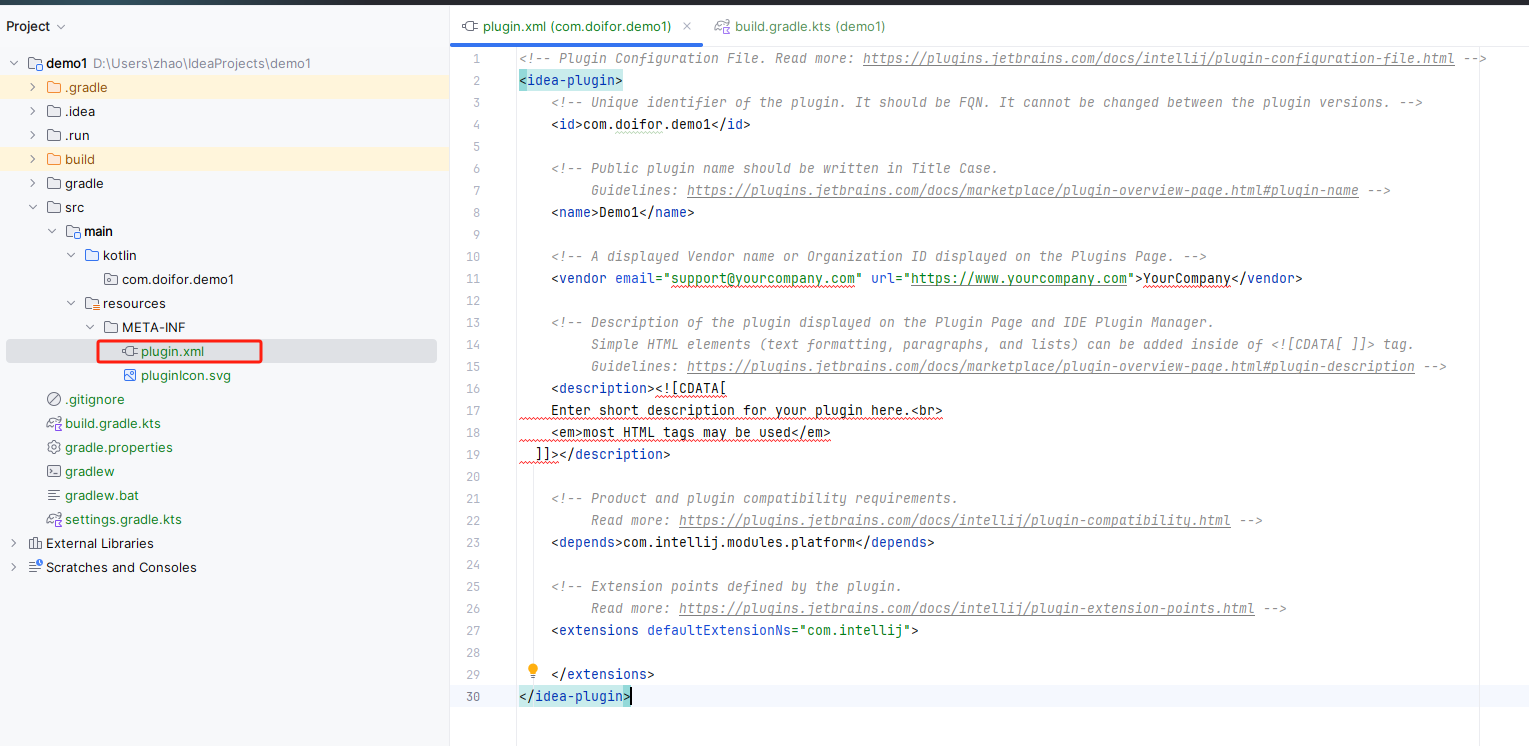Click the demo1 project module icon
Screen dimensions: 1529x746
click(x=35, y=63)
